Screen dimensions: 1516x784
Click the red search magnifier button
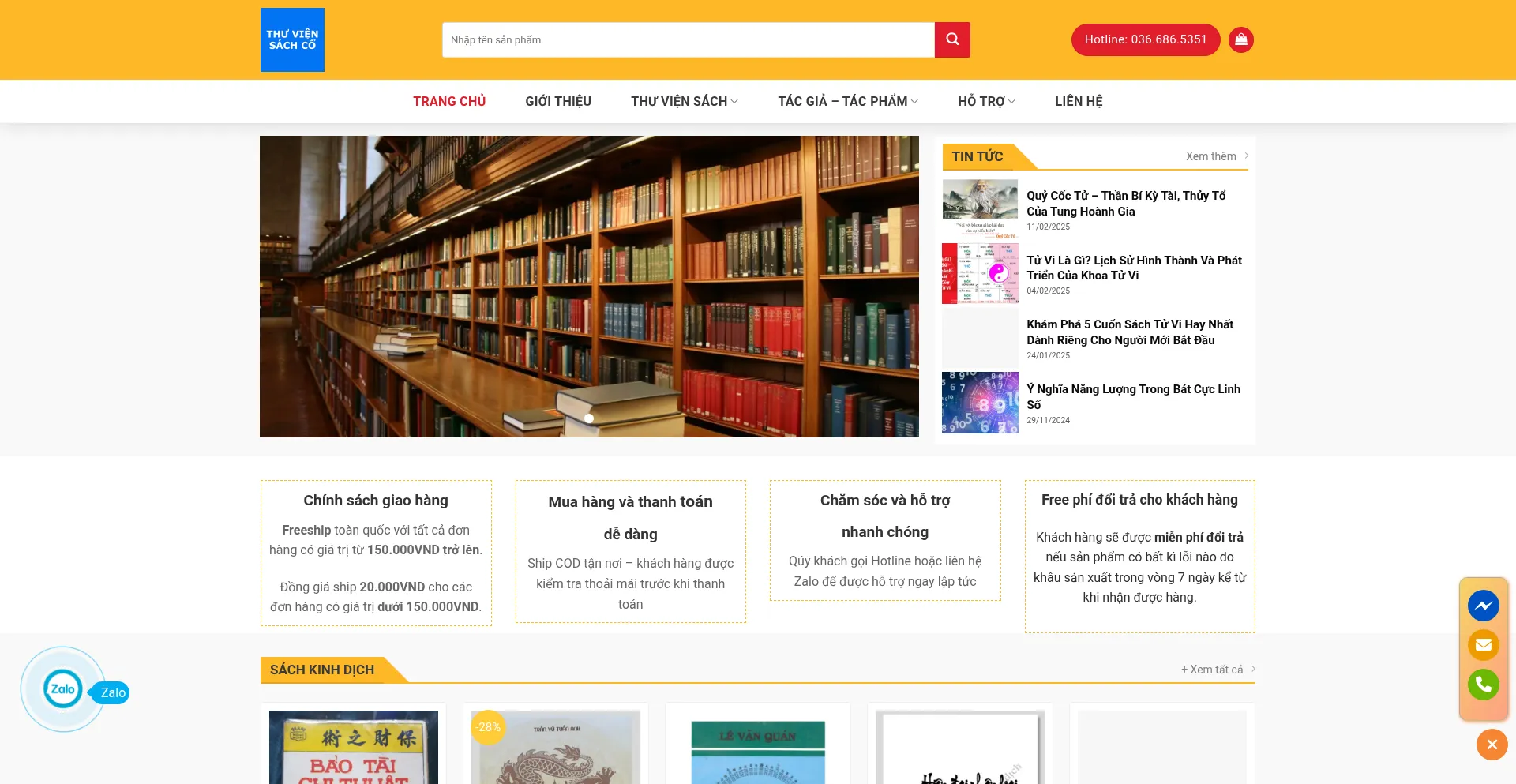(952, 39)
